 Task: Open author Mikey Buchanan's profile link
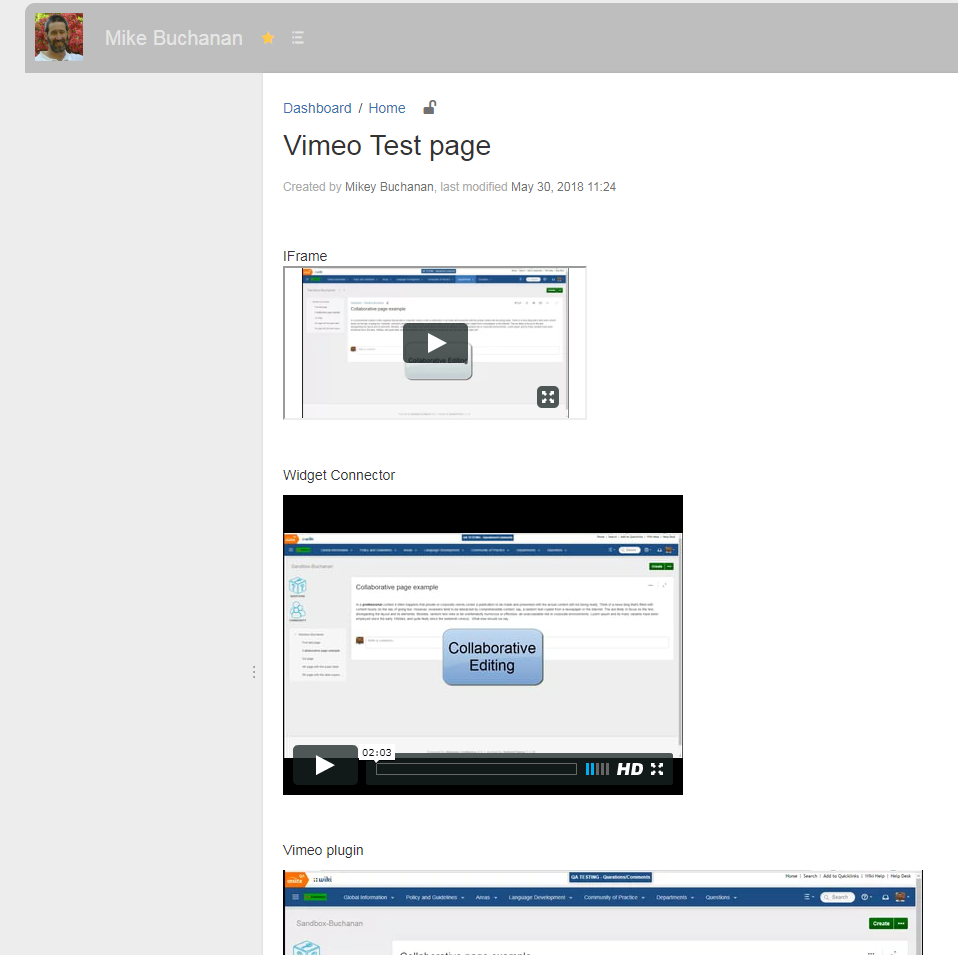(x=389, y=187)
